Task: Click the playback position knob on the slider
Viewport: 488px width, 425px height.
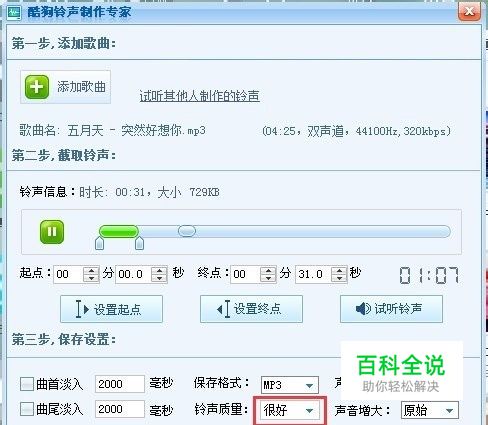Action: click(x=187, y=231)
